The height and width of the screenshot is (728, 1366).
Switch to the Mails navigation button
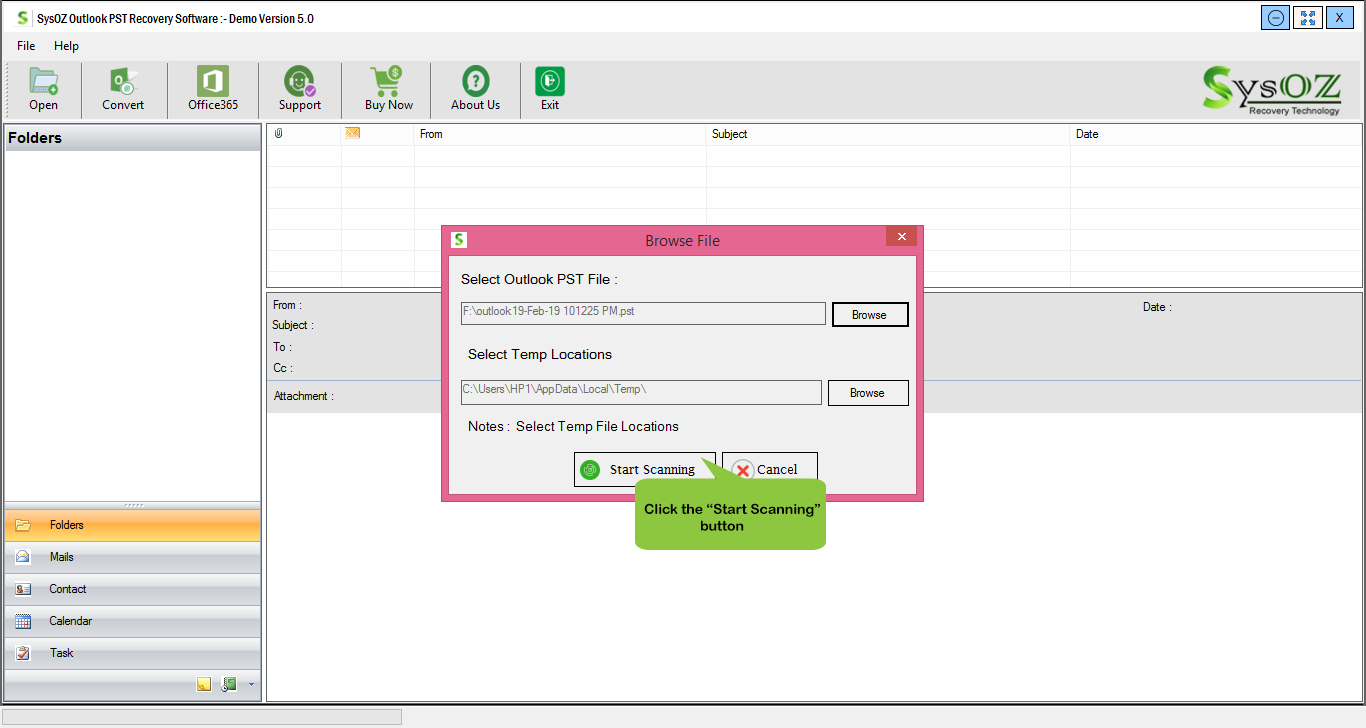pyautogui.click(x=133, y=557)
